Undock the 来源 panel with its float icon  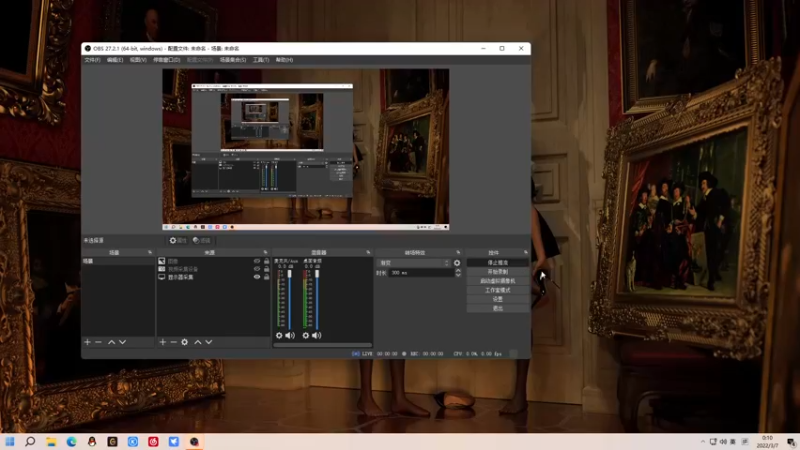[x=265, y=252]
